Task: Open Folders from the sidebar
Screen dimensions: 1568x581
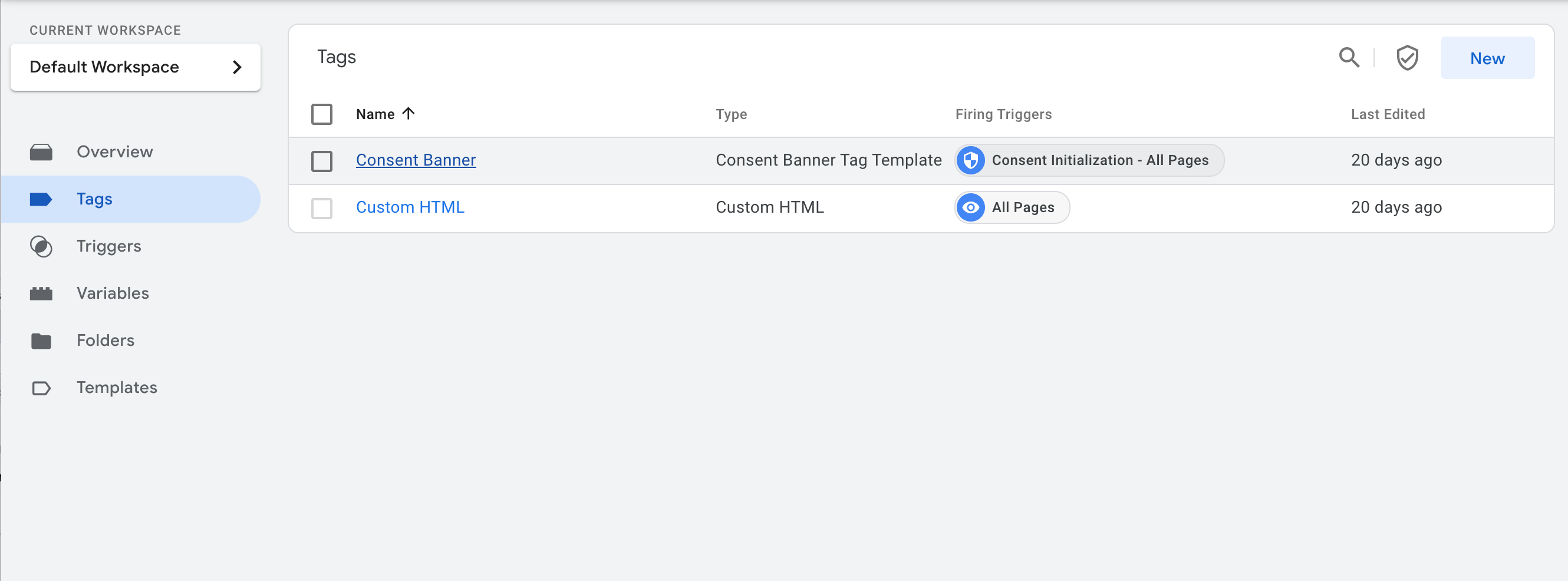Action: point(130,341)
